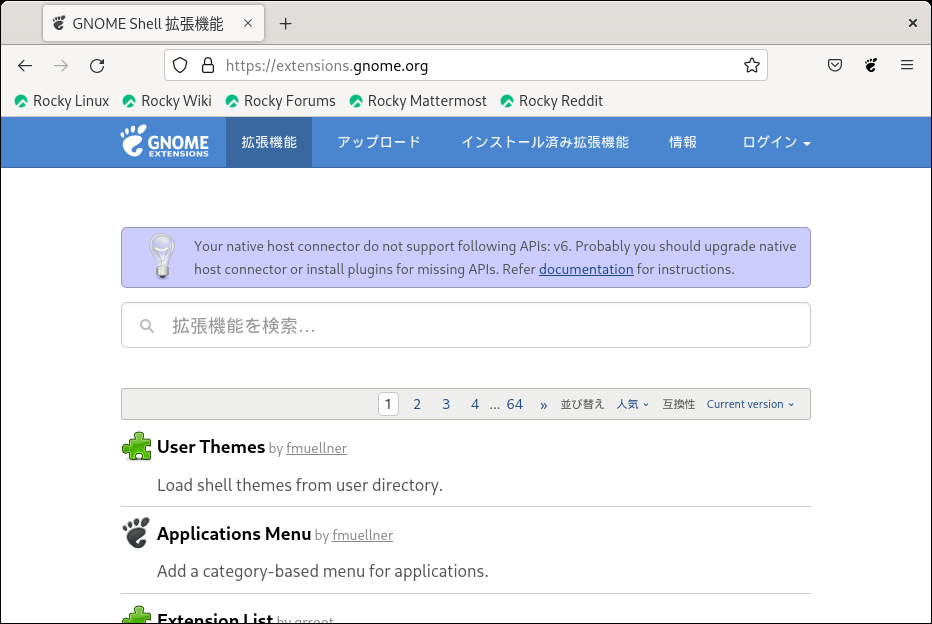This screenshot has height=624, width=932.
Task: Bookmark this page with the star icon
Action: pyautogui.click(x=751, y=65)
